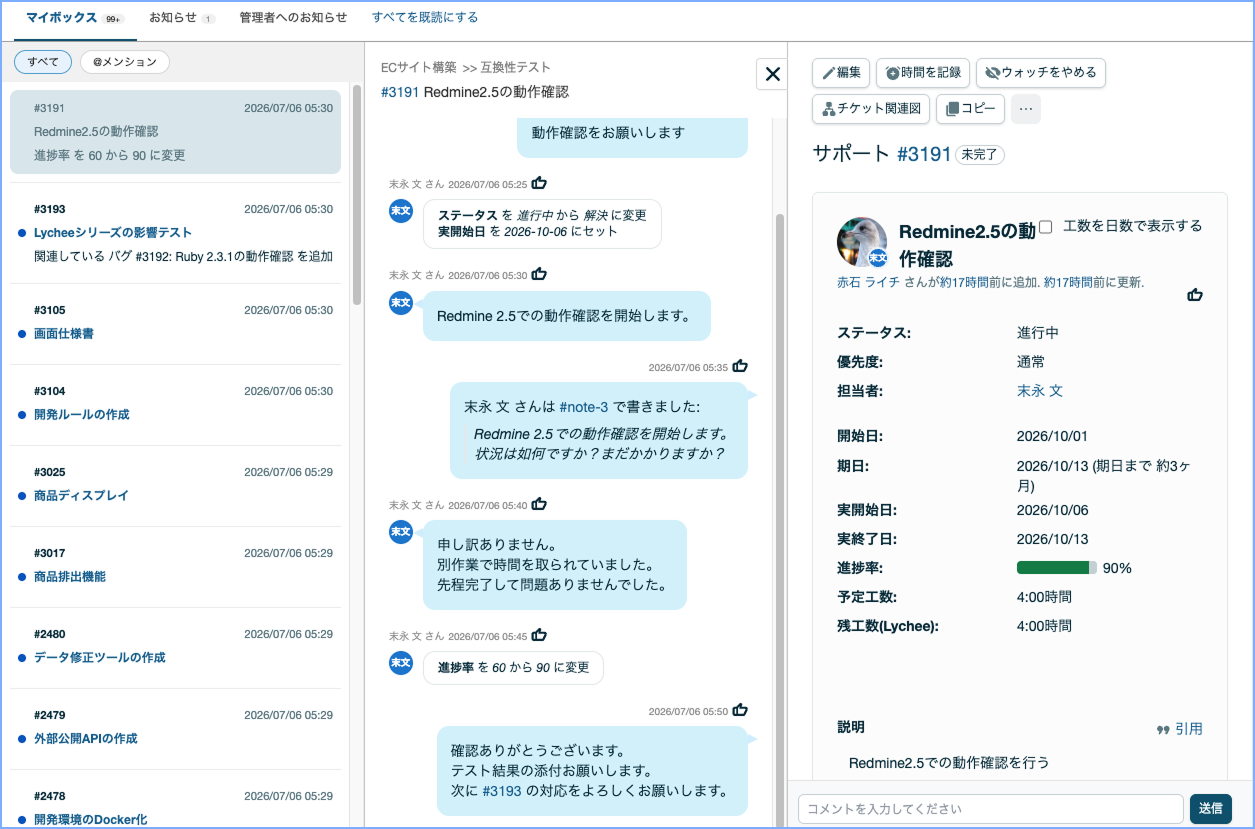
Task: Click 末文 avatar beside 05:45 entry
Action: tap(400, 662)
